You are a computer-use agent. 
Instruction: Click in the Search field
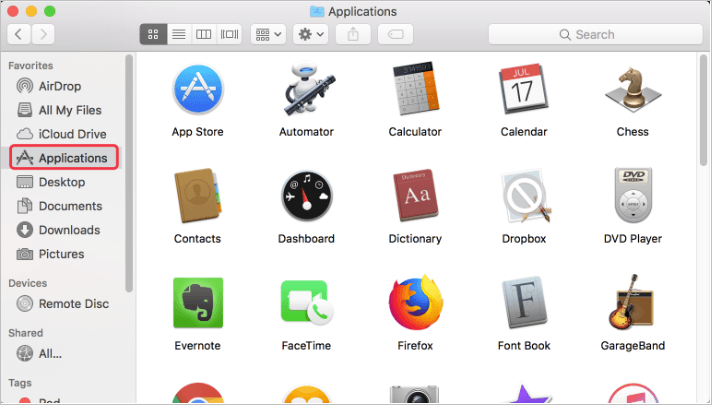(x=595, y=34)
